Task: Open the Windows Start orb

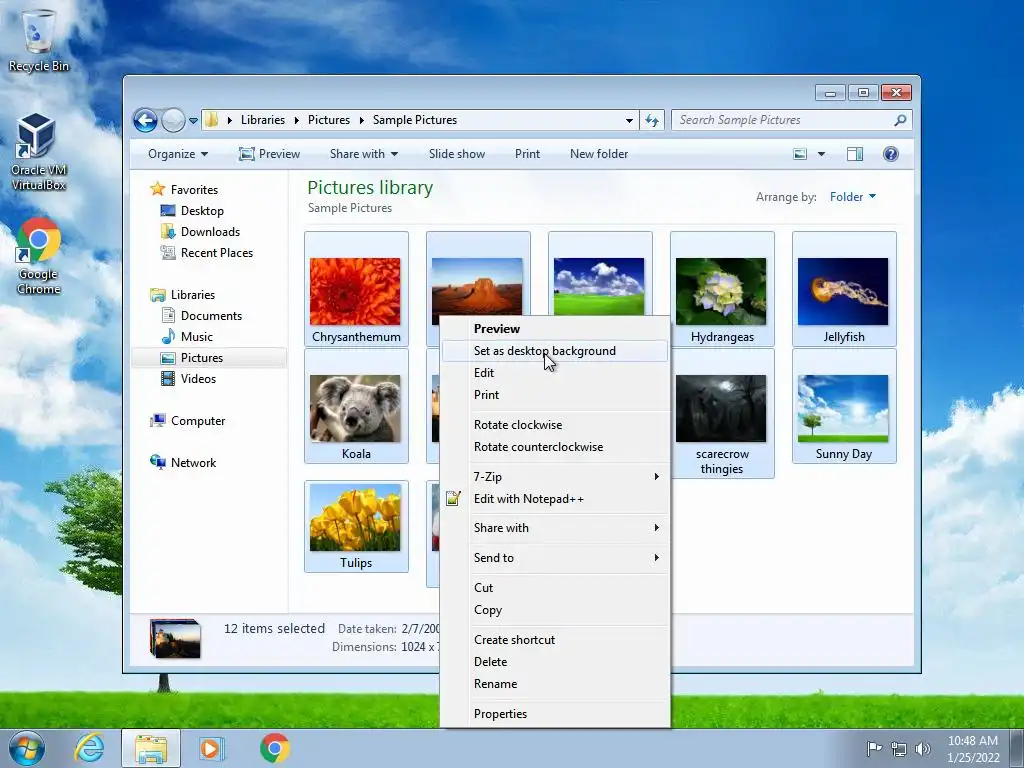Action: 27,748
